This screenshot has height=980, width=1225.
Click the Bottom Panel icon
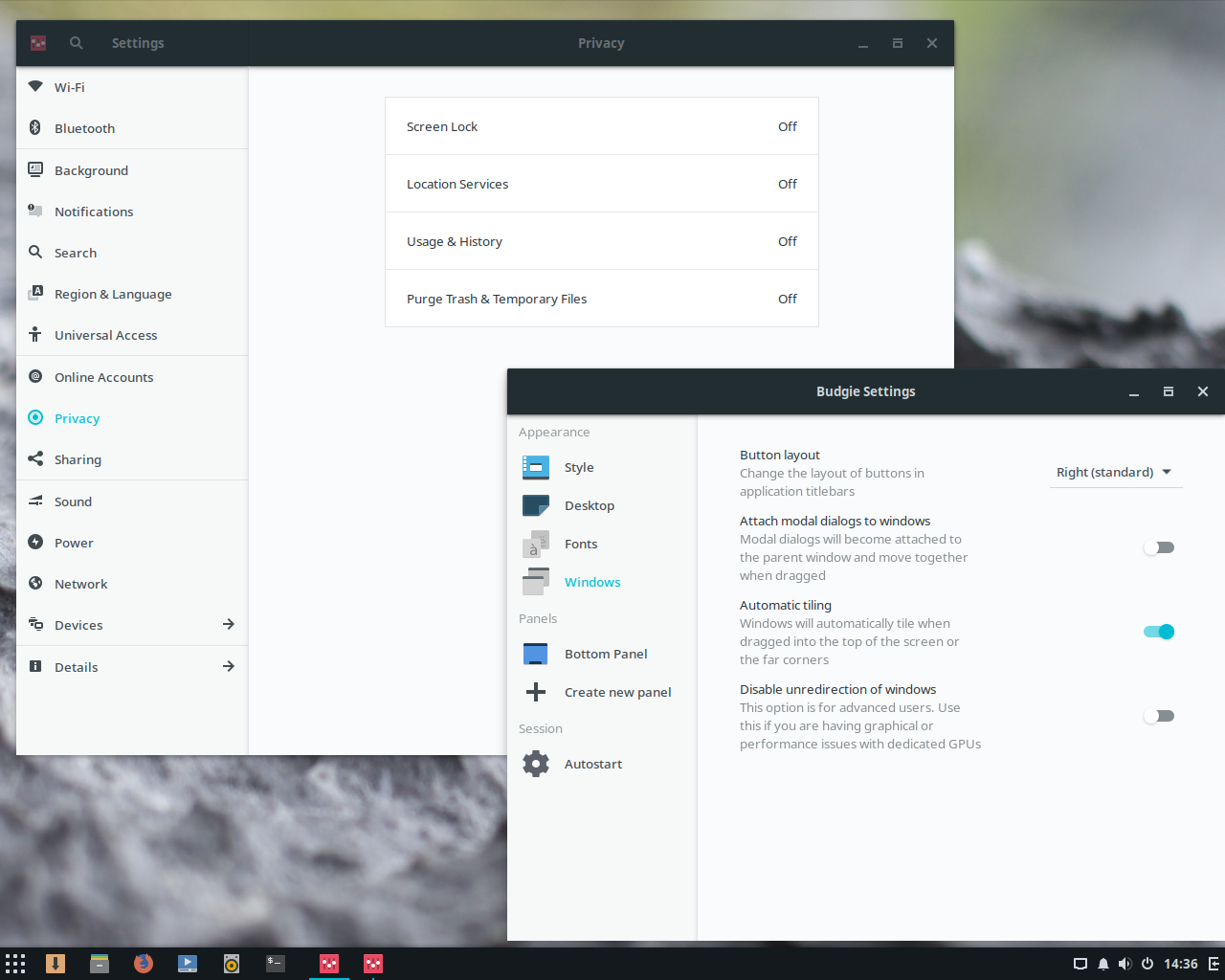tap(536, 654)
